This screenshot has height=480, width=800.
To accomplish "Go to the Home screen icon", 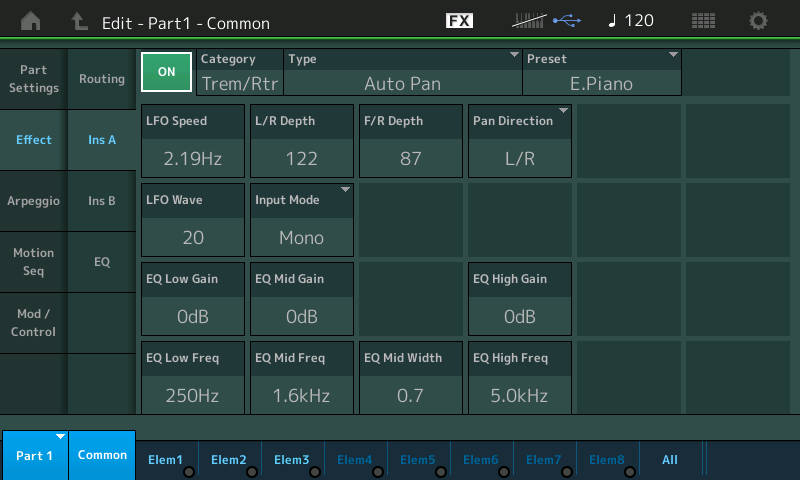I will [x=32, y=21].
